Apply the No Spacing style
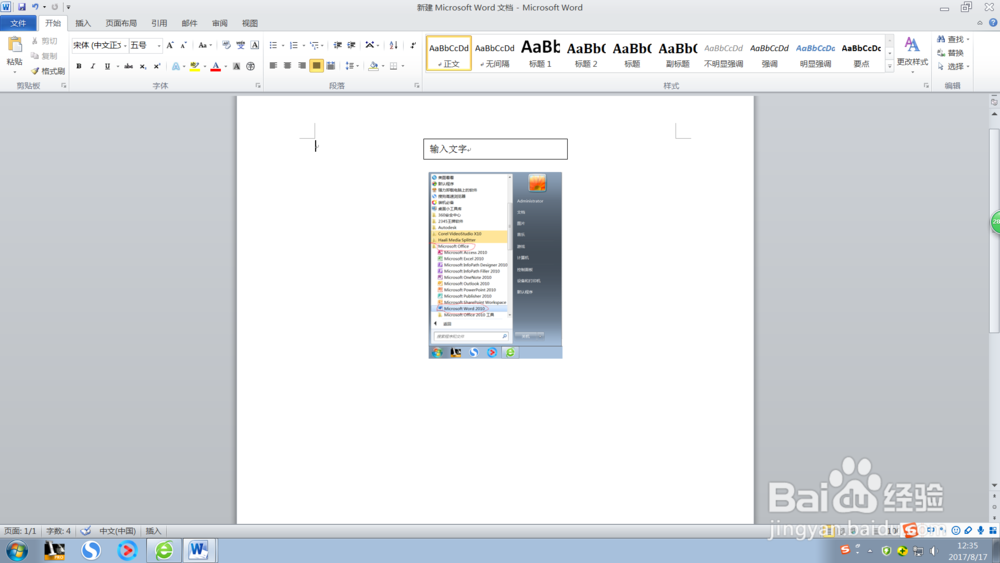 (x=494, y=54)
